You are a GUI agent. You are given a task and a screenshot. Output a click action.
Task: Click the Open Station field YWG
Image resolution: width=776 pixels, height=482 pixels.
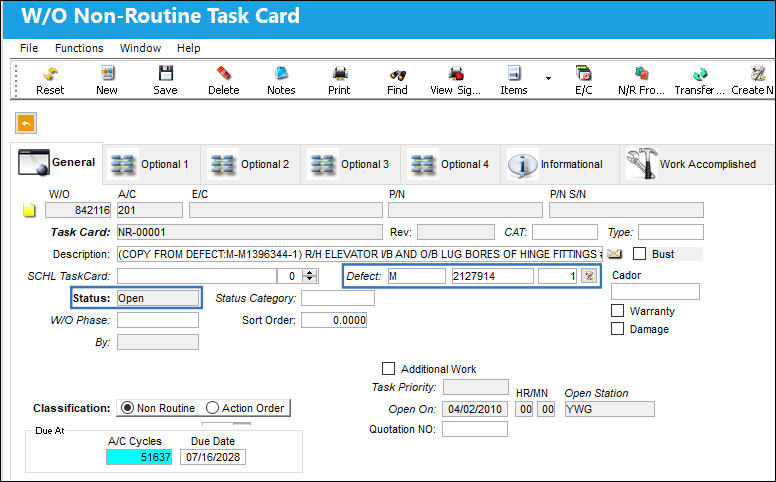pyautogui.click(x=609, y=409)
